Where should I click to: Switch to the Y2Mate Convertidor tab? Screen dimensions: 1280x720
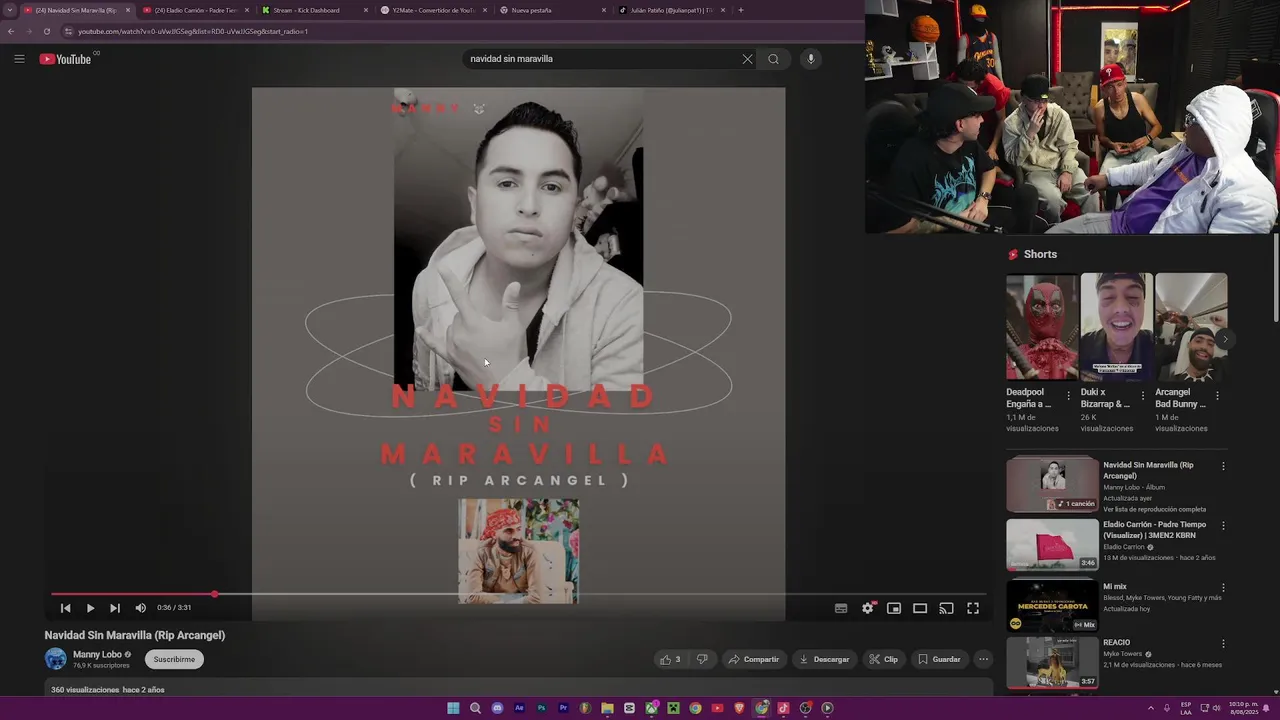pyautogui.click(x=434, y=10)
